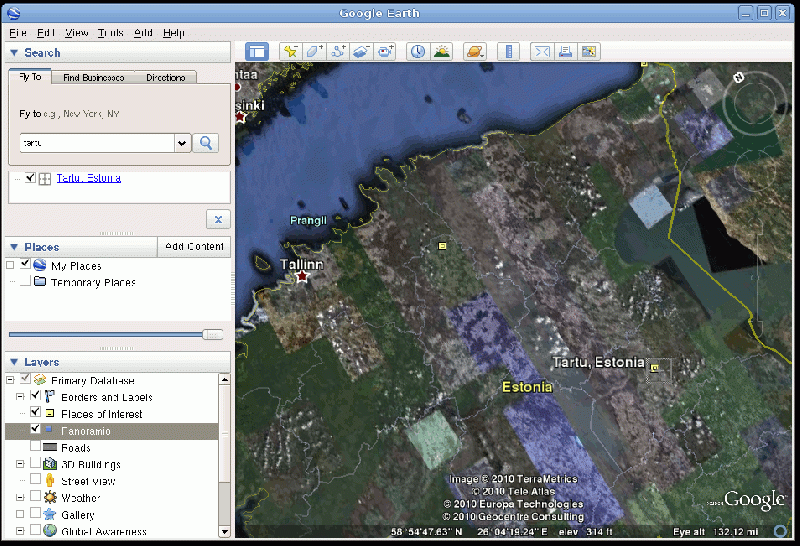Add a placemark from the toolbar
Screen dimensions: 800x546
(291, 52)
